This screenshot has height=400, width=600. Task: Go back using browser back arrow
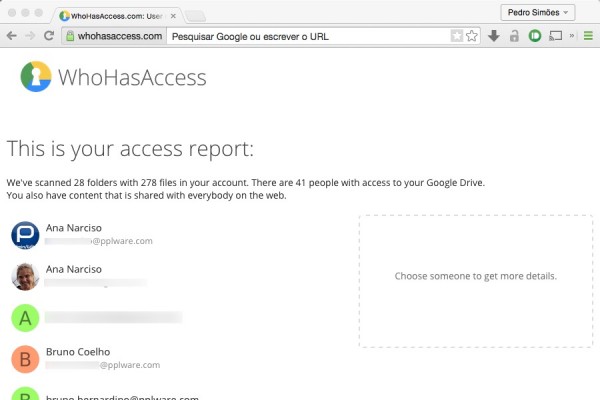pyautogui.click(x=12, y=36)
